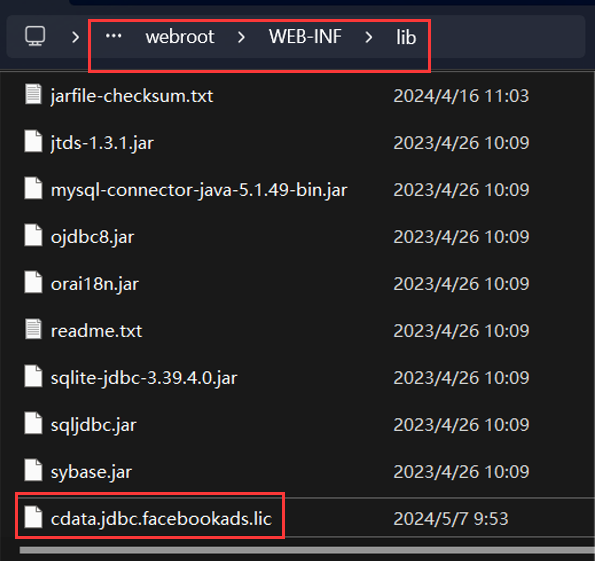
Task: Select file name sybase.jar
Action: [91, 472]
